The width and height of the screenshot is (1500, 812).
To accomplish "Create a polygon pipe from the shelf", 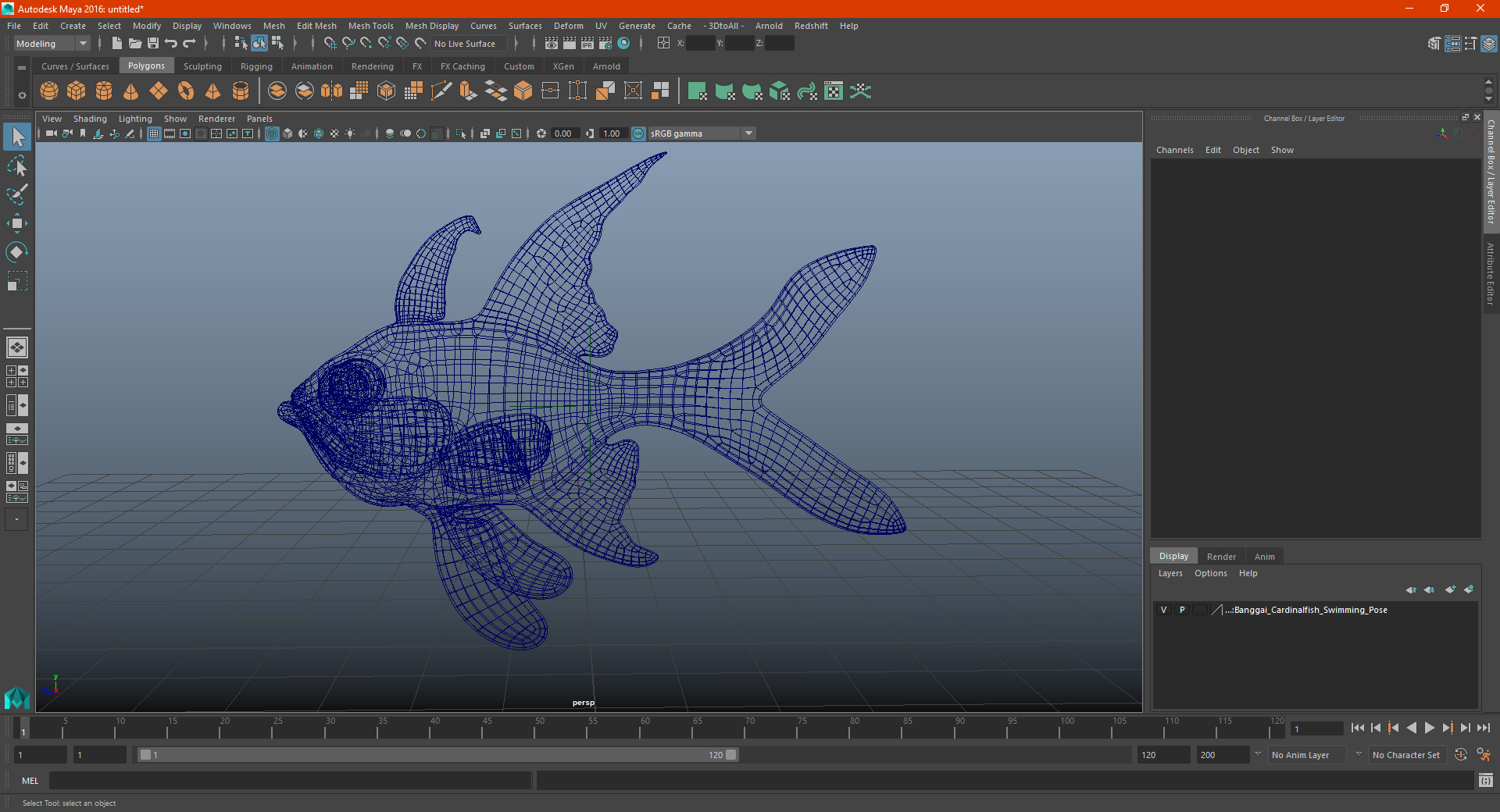I will point(241,91).
